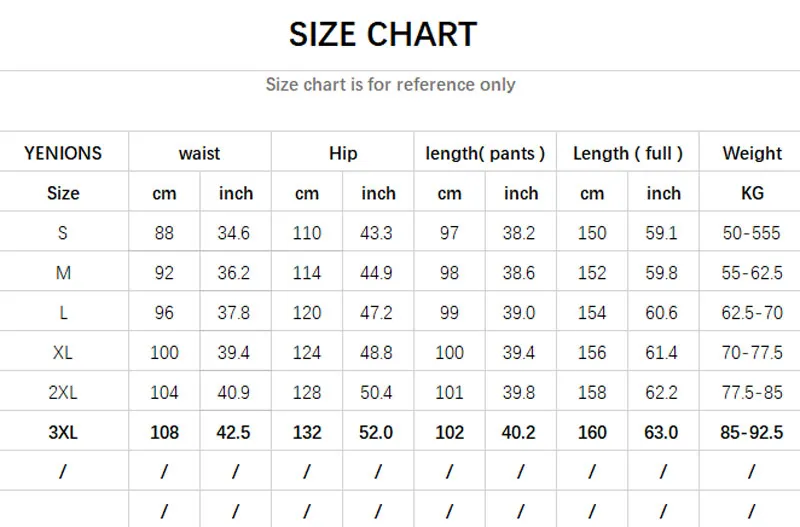Viewport: 800px width, 527px height.
Task: Select the S size row label
Action: (62, 233)
